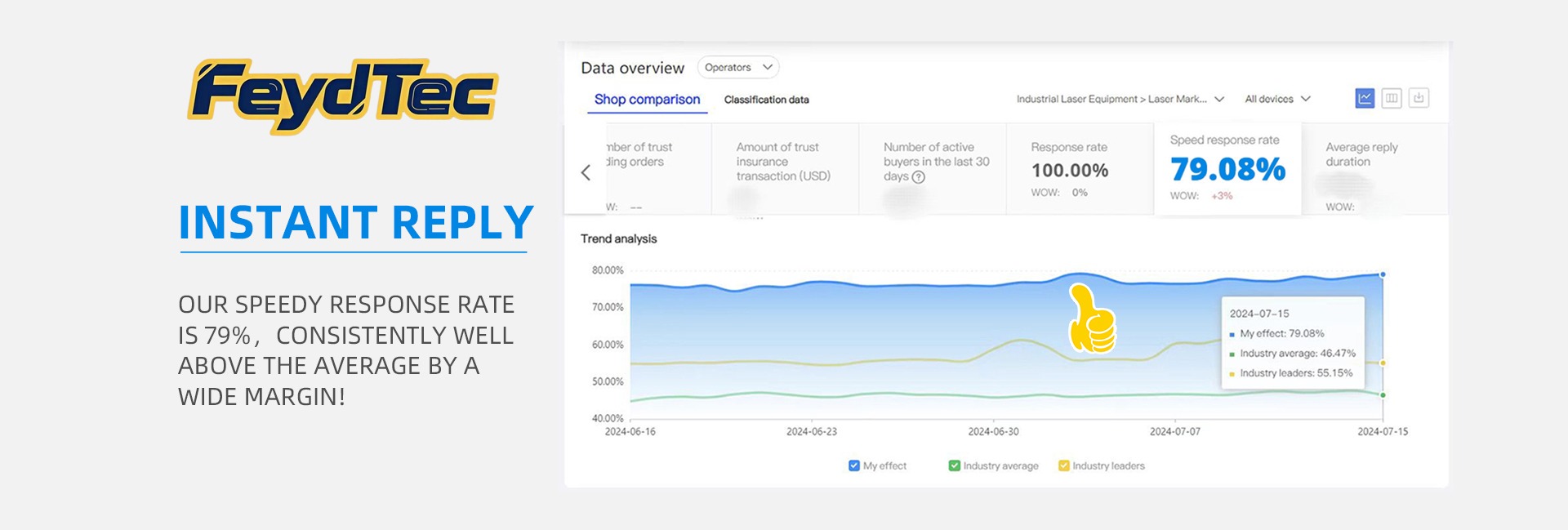Click the 40.00% y-axis label
1568x530 pixels.
(608, 418)
